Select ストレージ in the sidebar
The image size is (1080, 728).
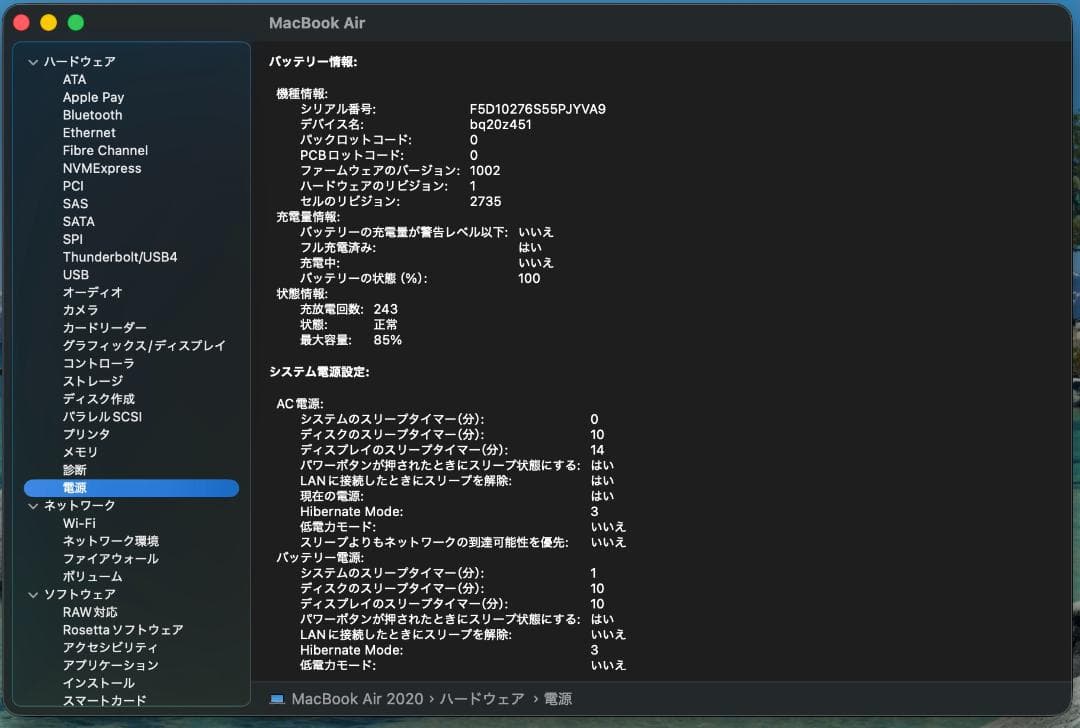coord(92,381)
